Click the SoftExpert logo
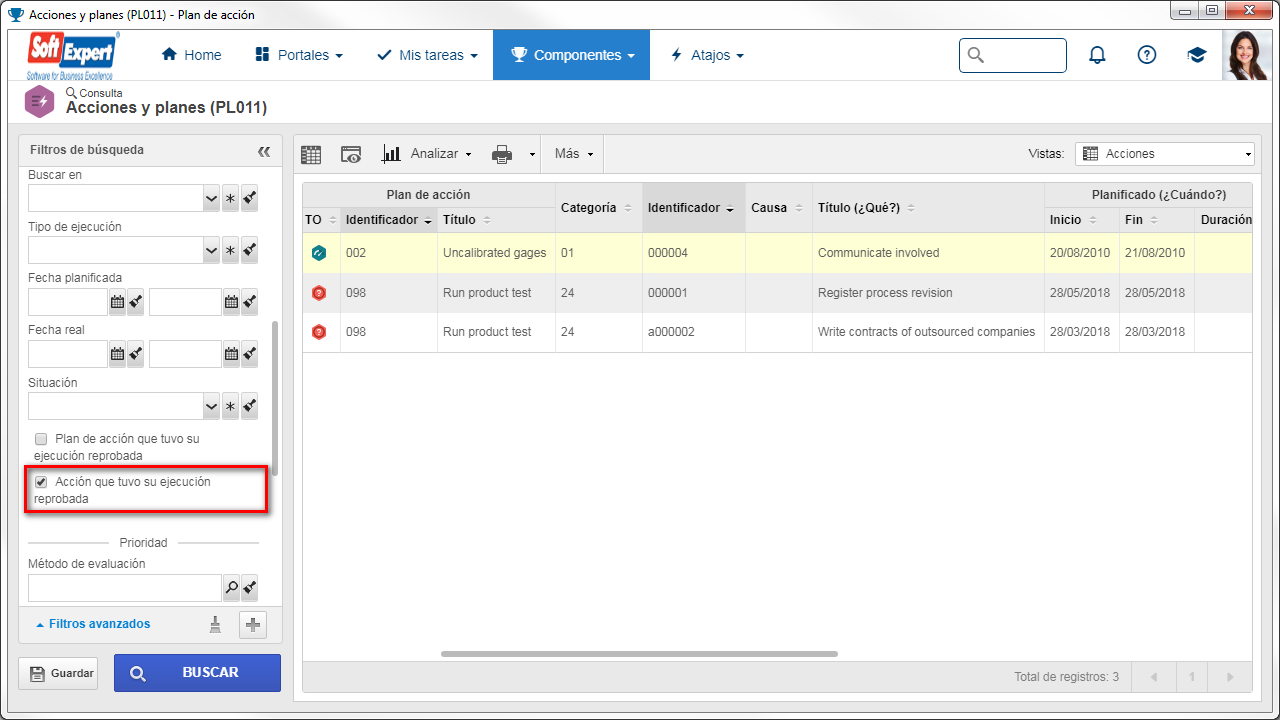Viewport: 1280px width, 720px height. 74,55
